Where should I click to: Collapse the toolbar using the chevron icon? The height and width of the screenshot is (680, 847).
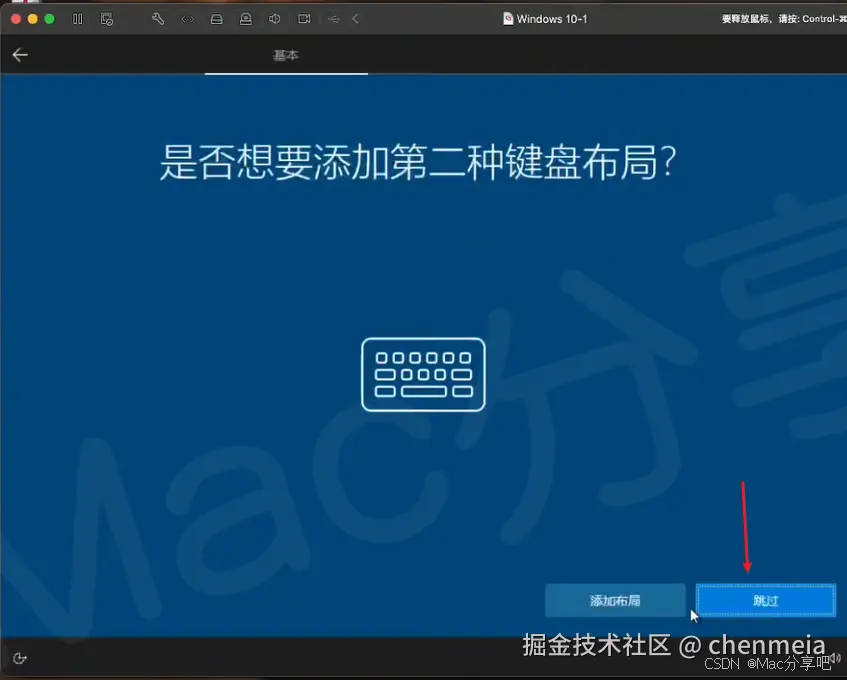pyautogui.click(x=356, y=18)
